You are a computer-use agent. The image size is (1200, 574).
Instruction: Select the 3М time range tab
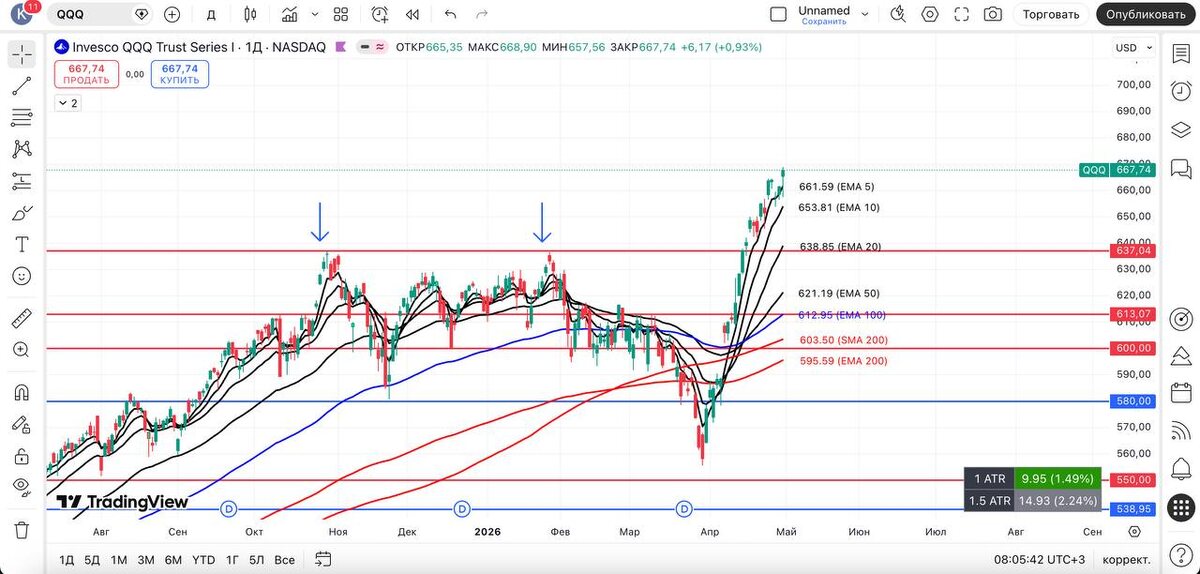point(146,559)
